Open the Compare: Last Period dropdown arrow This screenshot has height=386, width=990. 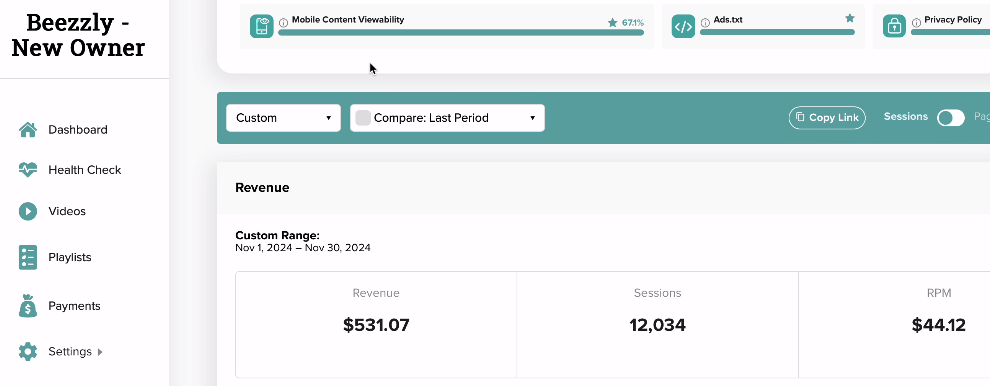(532, 118)
